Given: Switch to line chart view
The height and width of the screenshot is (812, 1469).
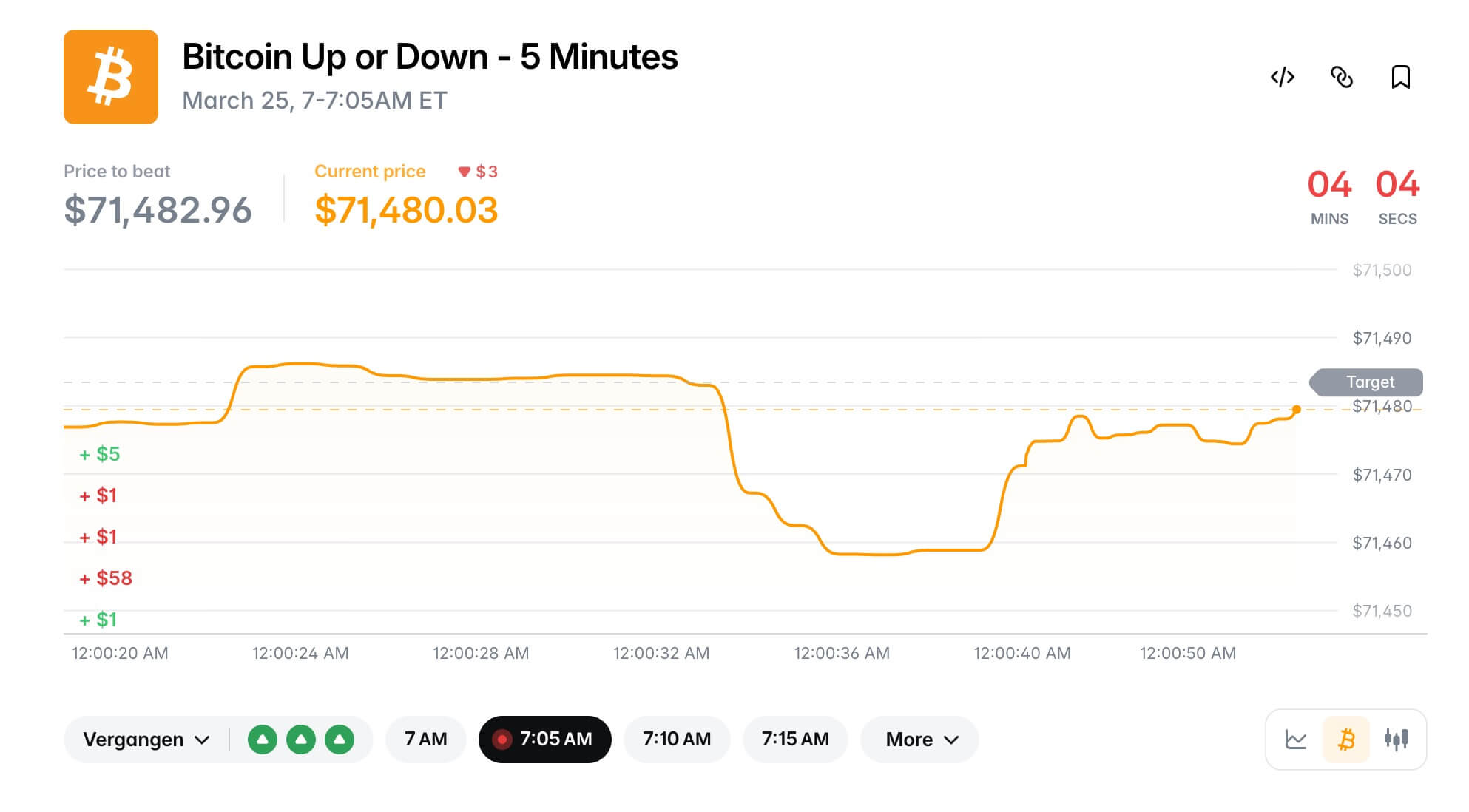Looking at the screenshot, I should (1297, 739).
